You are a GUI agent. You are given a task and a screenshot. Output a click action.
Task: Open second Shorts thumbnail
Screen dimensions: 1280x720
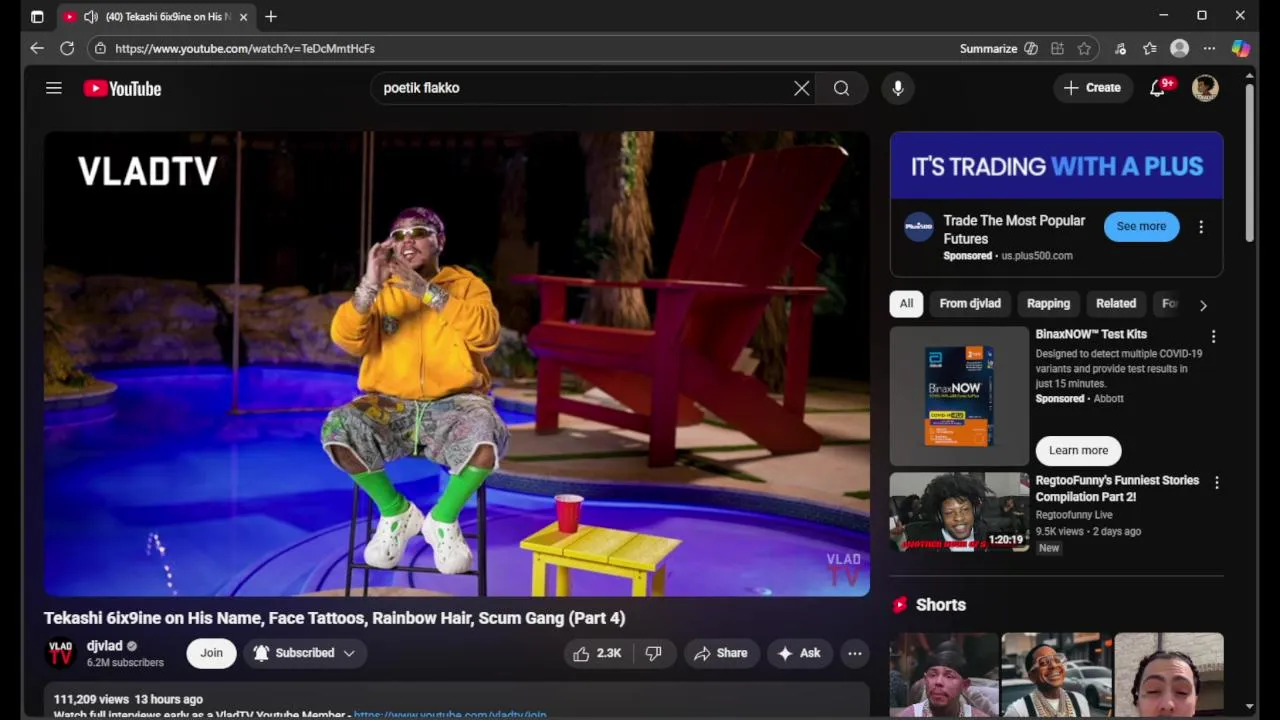click(1056, 675)
